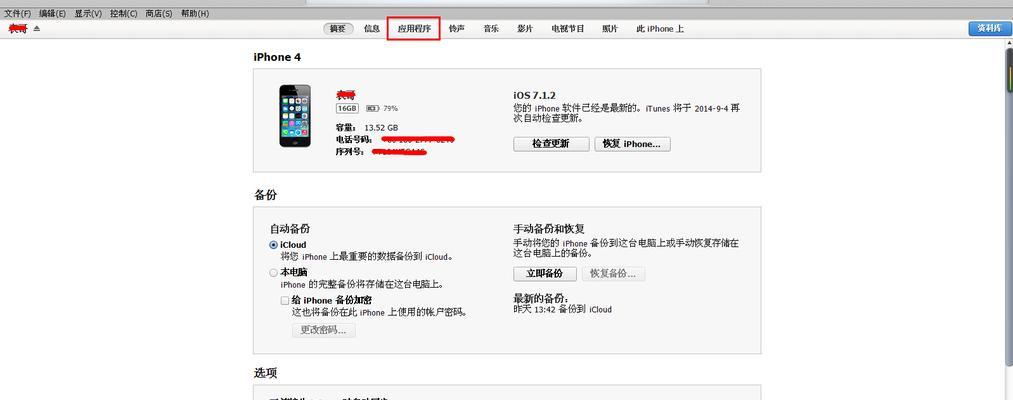
Task: Click the 检查更新 button
Action: point(551,144)
